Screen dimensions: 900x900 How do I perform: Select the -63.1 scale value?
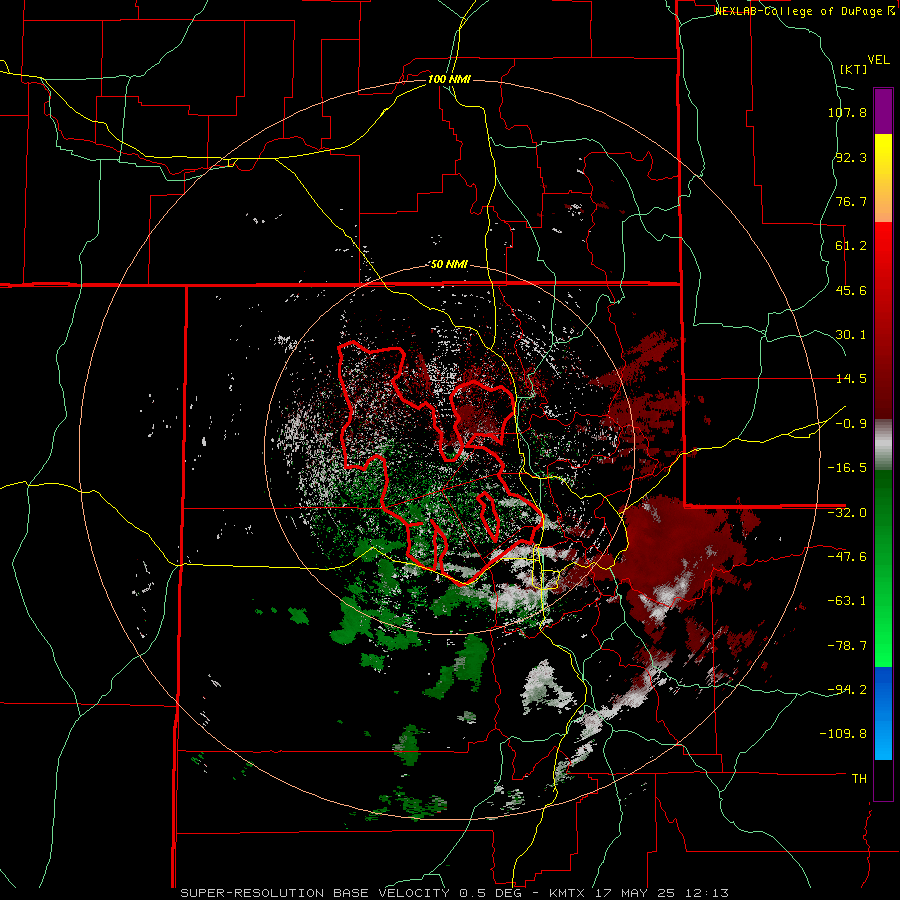pos(847,601)
